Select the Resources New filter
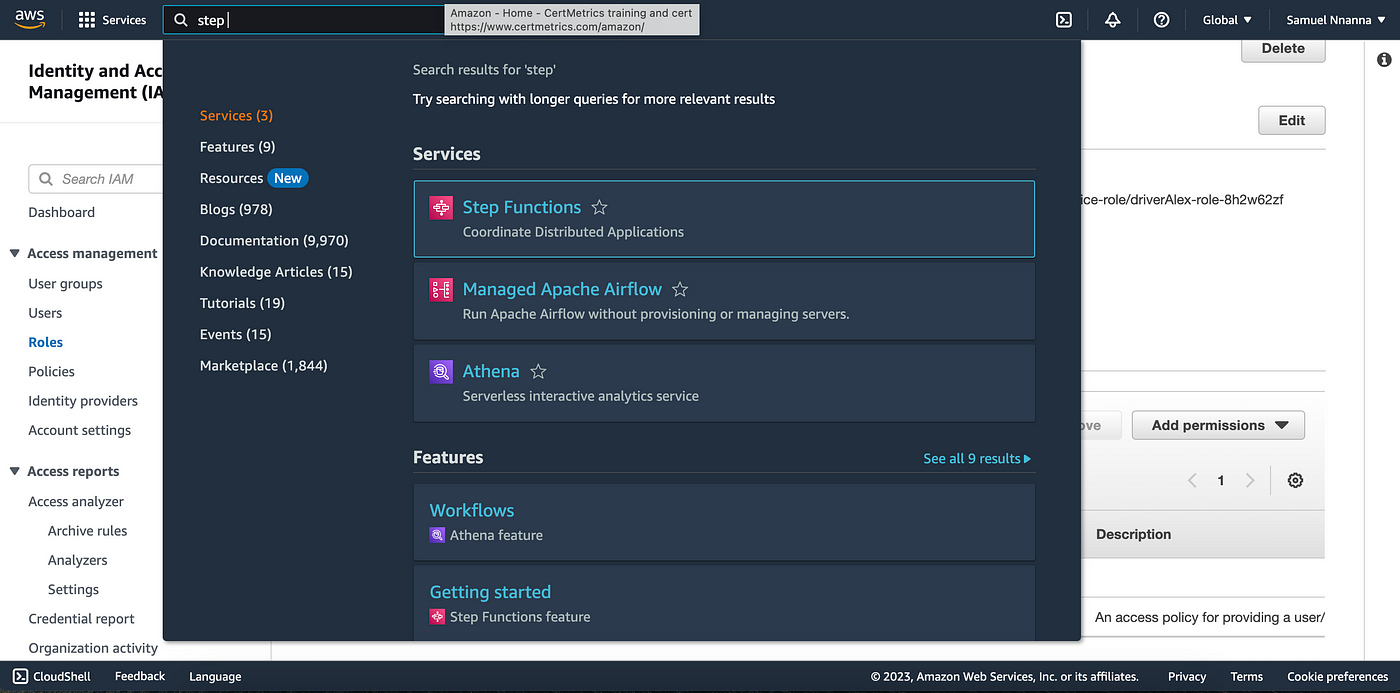The height and width of the screenshot is (693, 1400). click(x=254, y=178)
